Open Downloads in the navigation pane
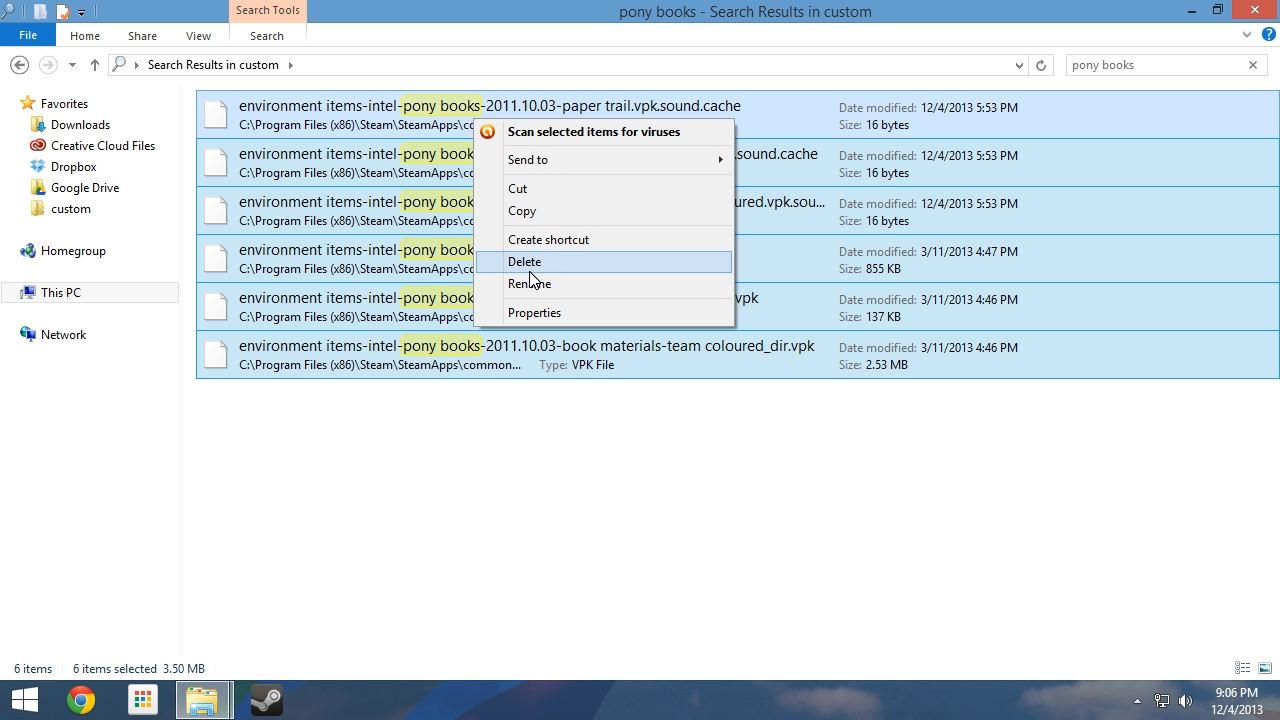The height and width of the screenshot is (720, 1280). pyautogui.click(x=80, y=125)
